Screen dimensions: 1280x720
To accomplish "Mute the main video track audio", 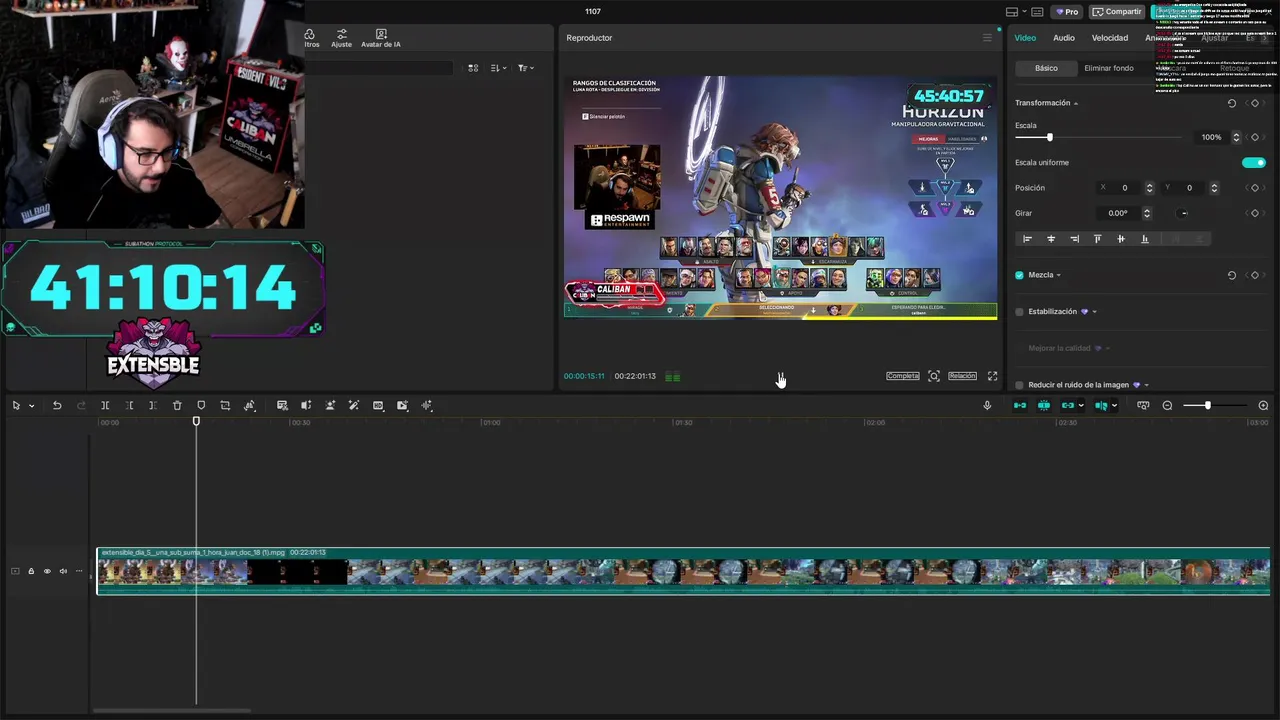I will pos(63,571).
